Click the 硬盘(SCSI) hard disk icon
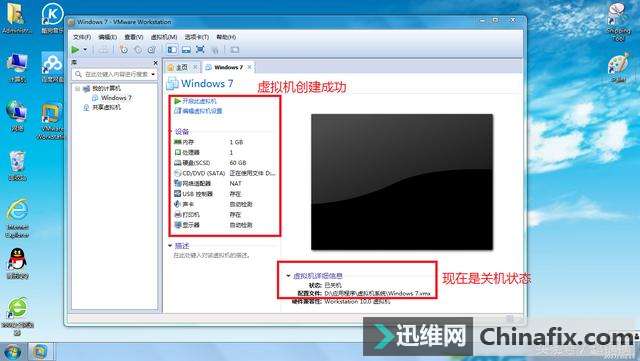The width and height of the screenshot is (640, 361). tap(178, 163)
